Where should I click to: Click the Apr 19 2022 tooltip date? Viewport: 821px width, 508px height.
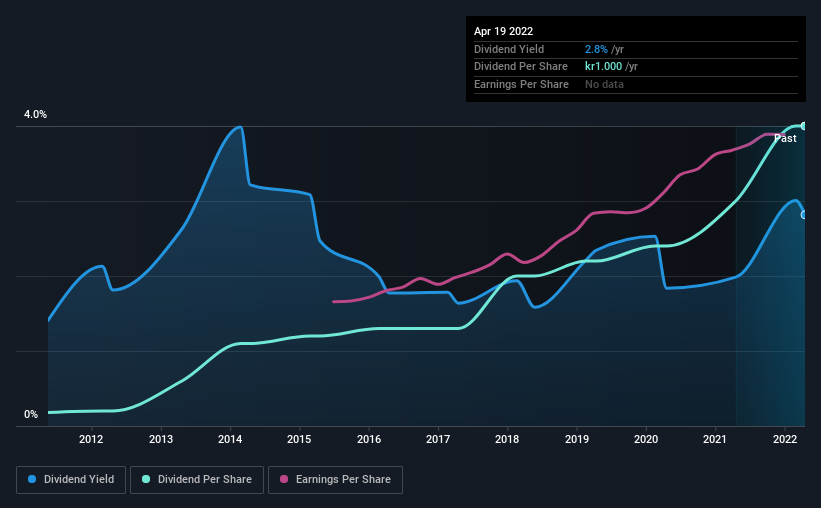click(503, 31)
